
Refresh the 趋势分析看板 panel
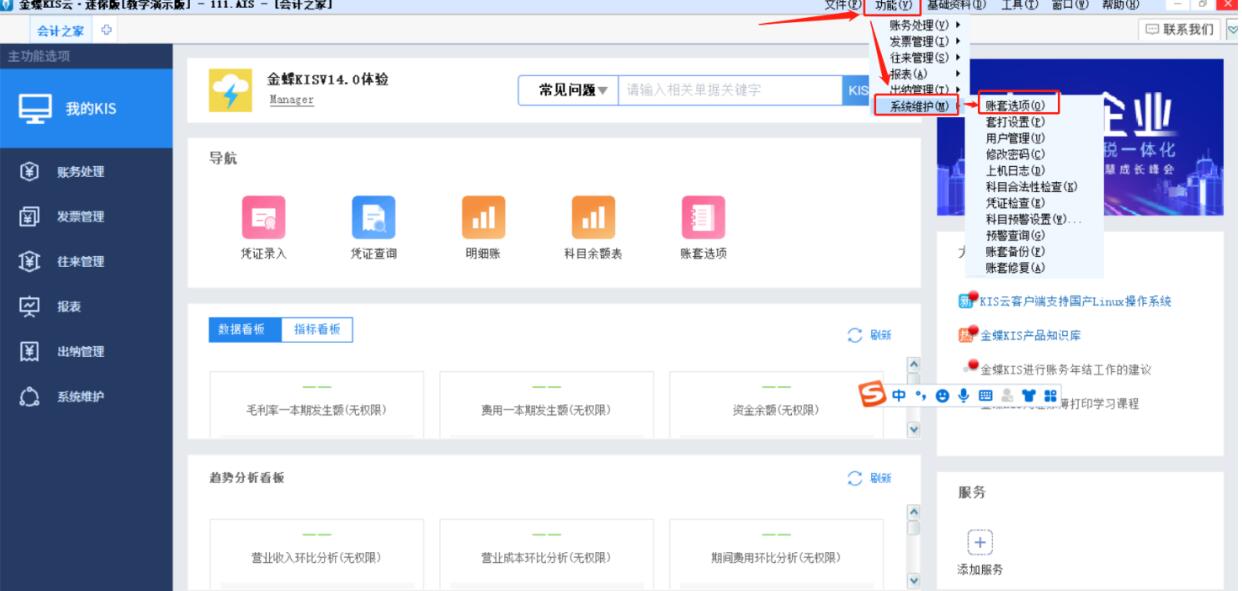click(x=869, y=478)
